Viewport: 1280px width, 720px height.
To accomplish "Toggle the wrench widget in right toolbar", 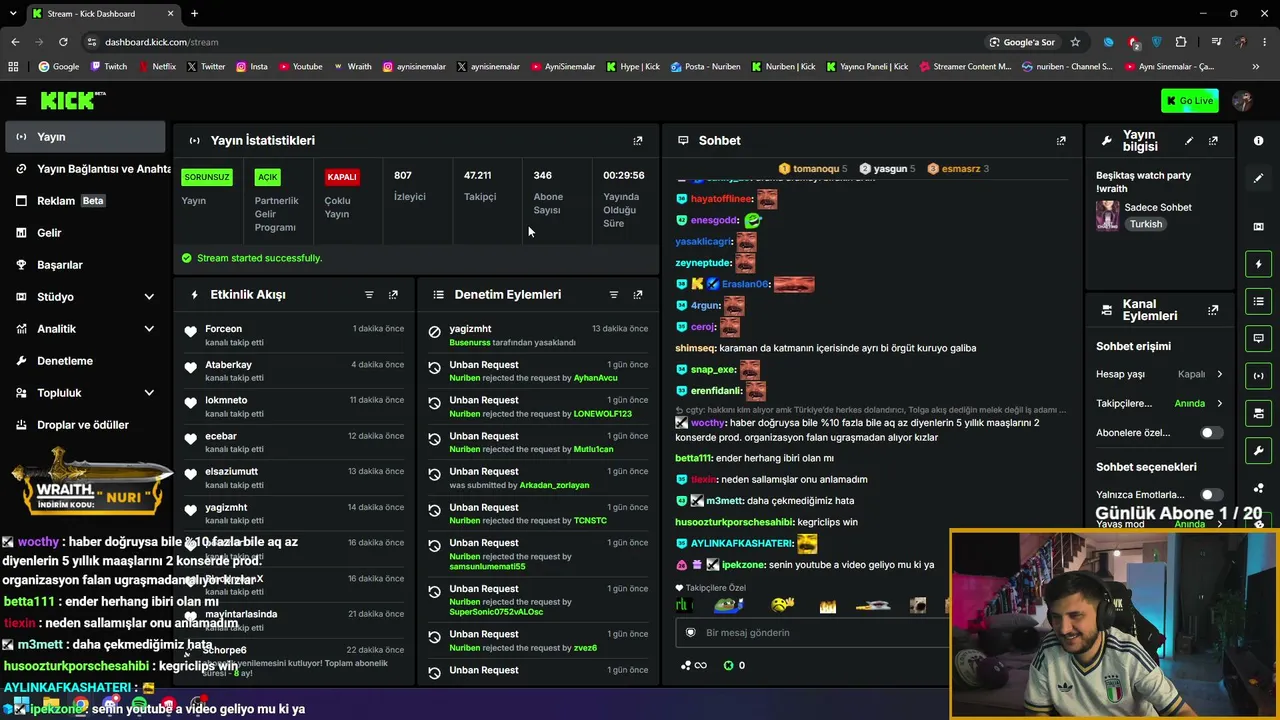I will [x=1258, y=451].
